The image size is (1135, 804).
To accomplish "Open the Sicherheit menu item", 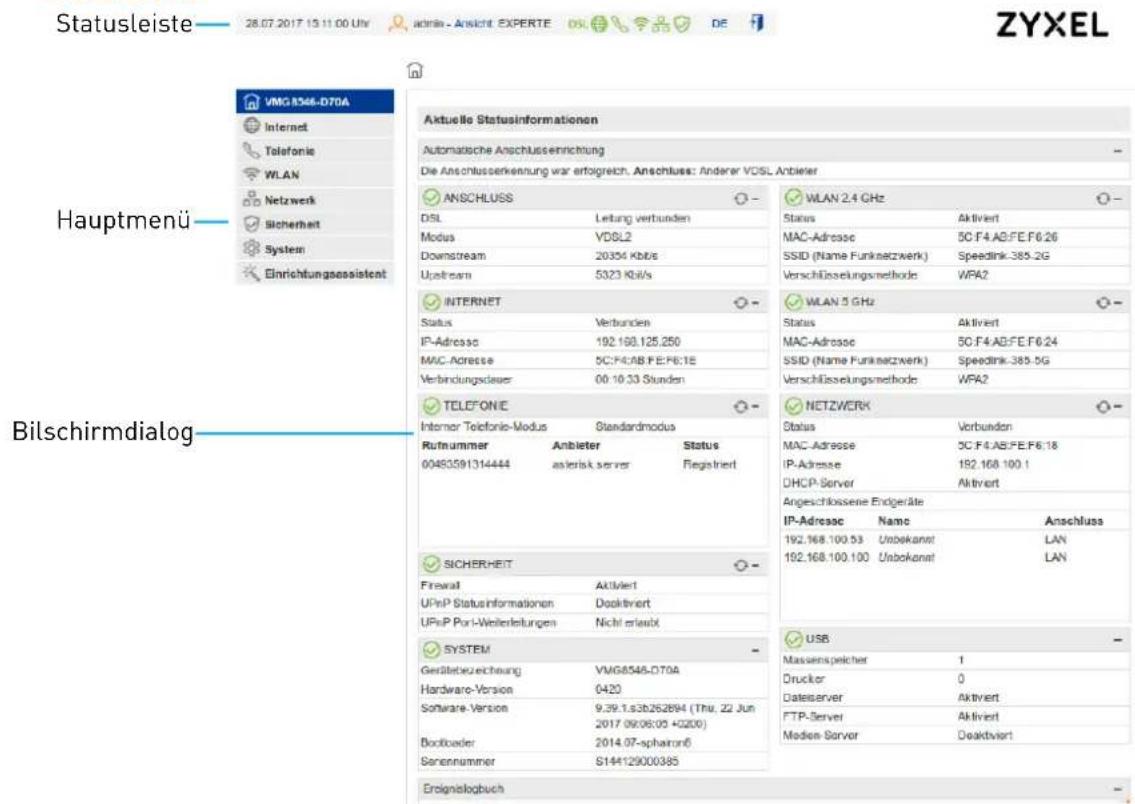I will click(x=315, y=224).
